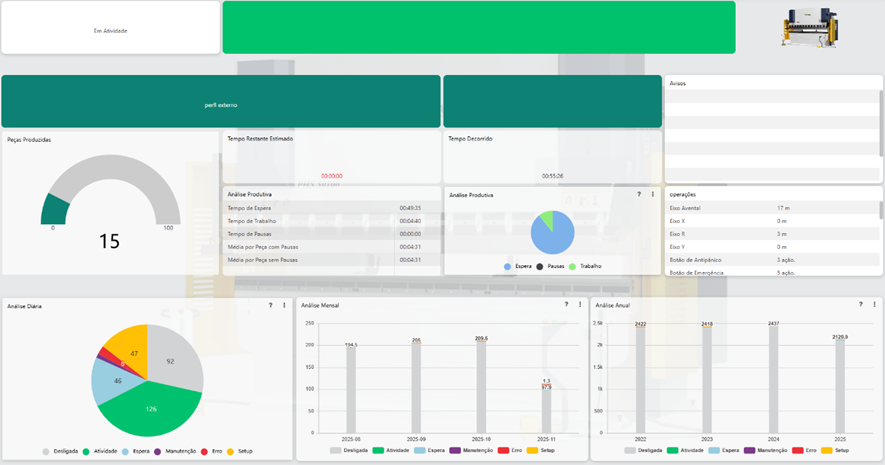Click help icon on Análise Produtiva pie chart
The height and width of the screenshot is (465, 885).
[x=639, y=195]
